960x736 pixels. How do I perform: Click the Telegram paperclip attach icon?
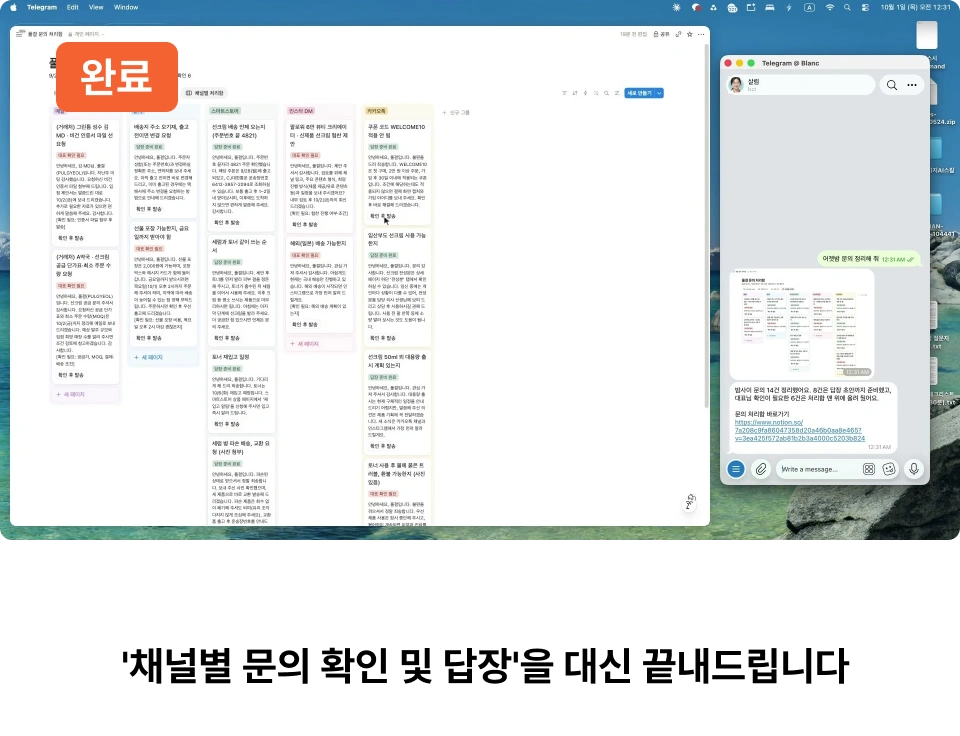tap(760, 469)
